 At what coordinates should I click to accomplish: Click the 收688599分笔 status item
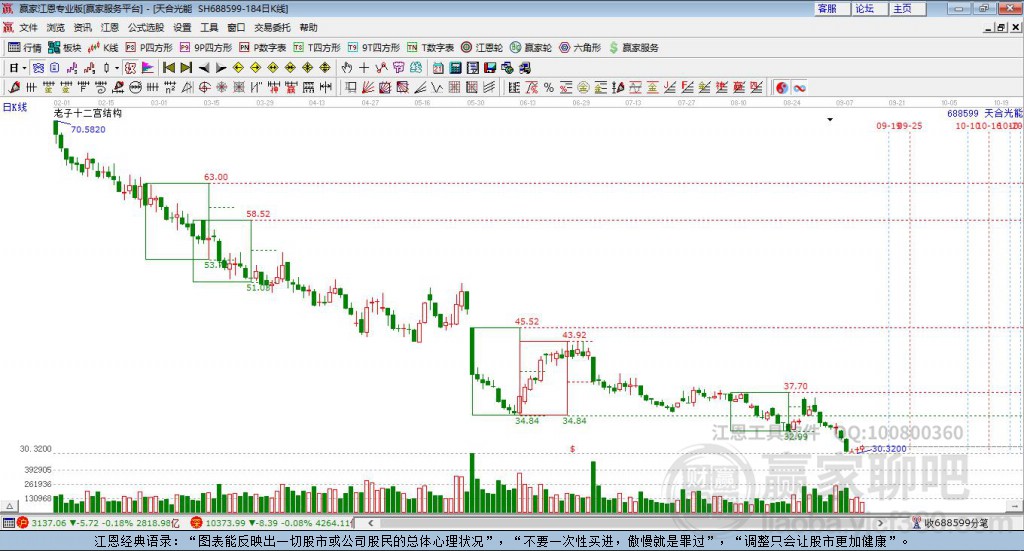coord(950,523)
